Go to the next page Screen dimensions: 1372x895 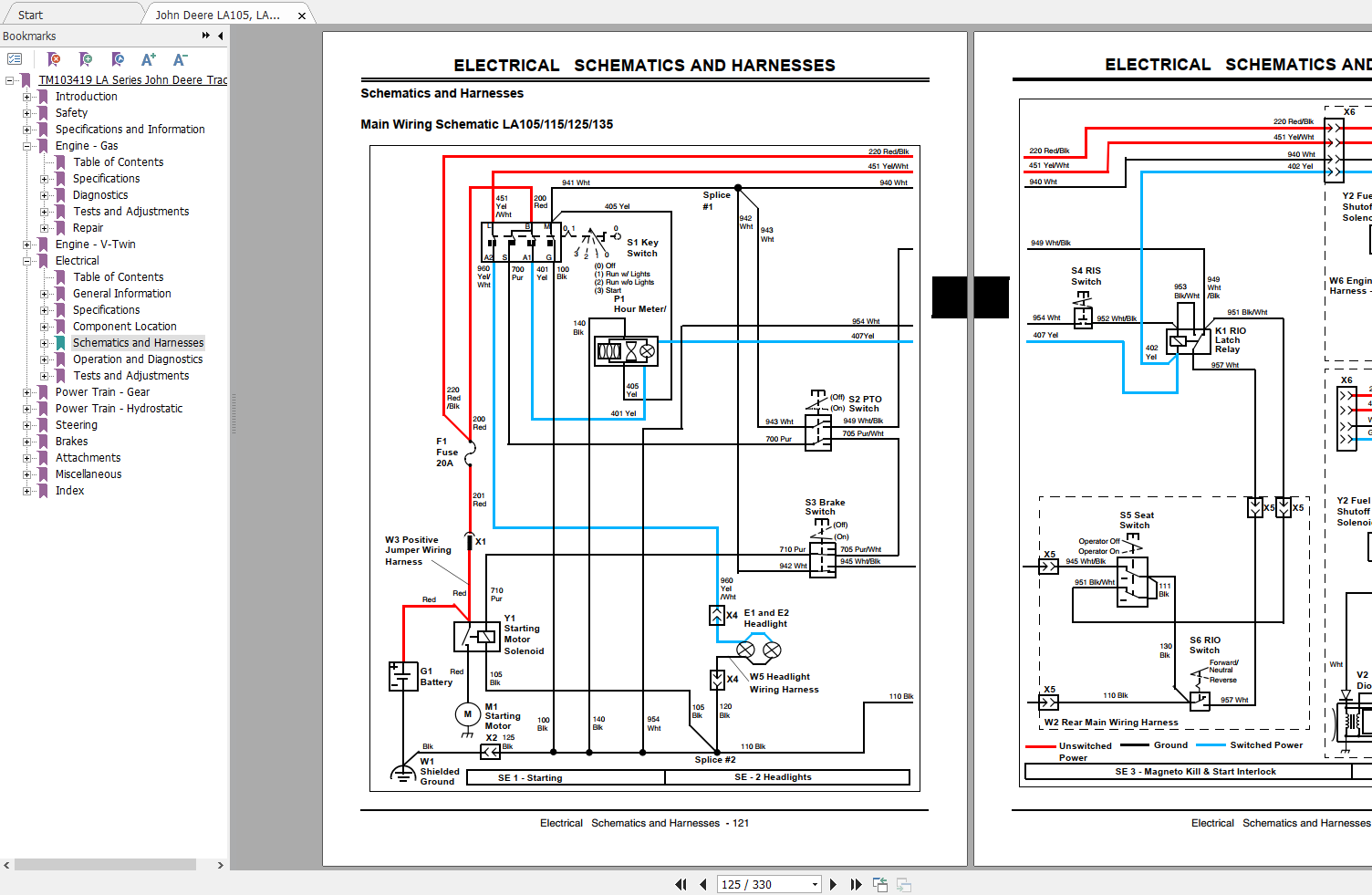click(x=833, y=884)
